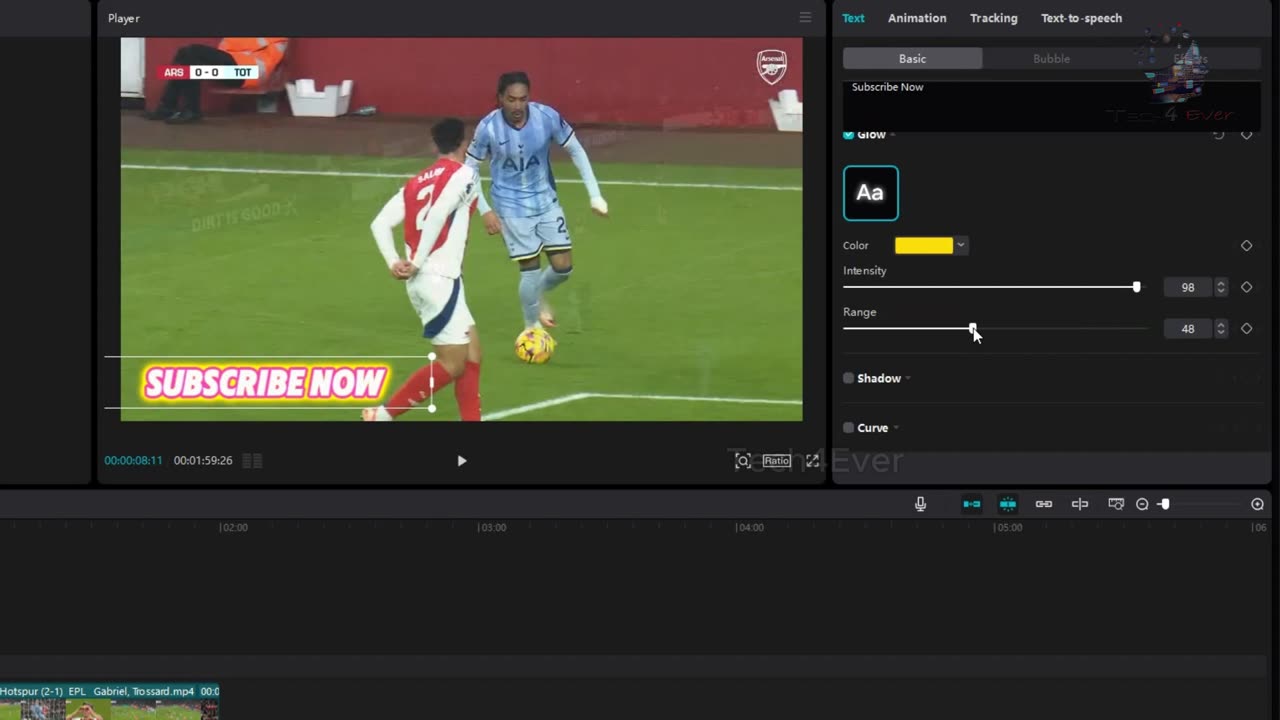Image resolution: width=1280 pixels, height=720 pixels.
Task: Click the 02:00 timeline ruler mark
Action: pyautogui.click(x=234, y=527)
